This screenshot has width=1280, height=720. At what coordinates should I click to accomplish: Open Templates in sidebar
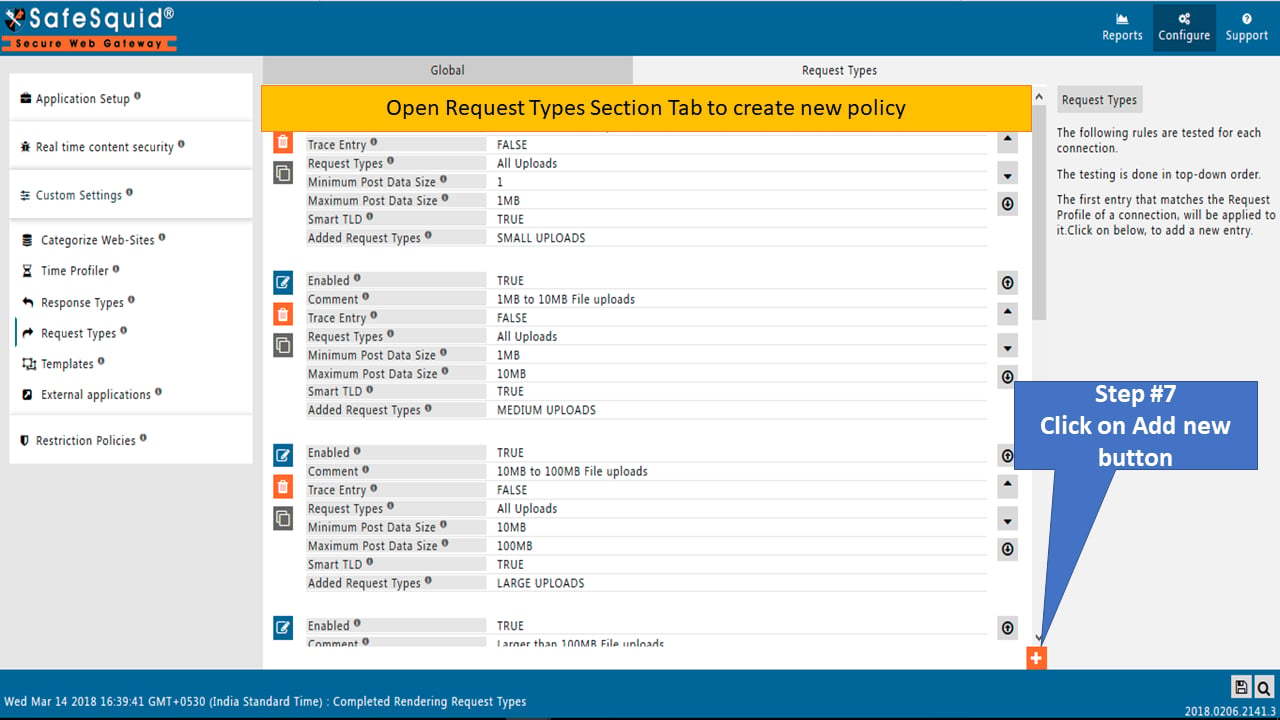coord(67,364)
